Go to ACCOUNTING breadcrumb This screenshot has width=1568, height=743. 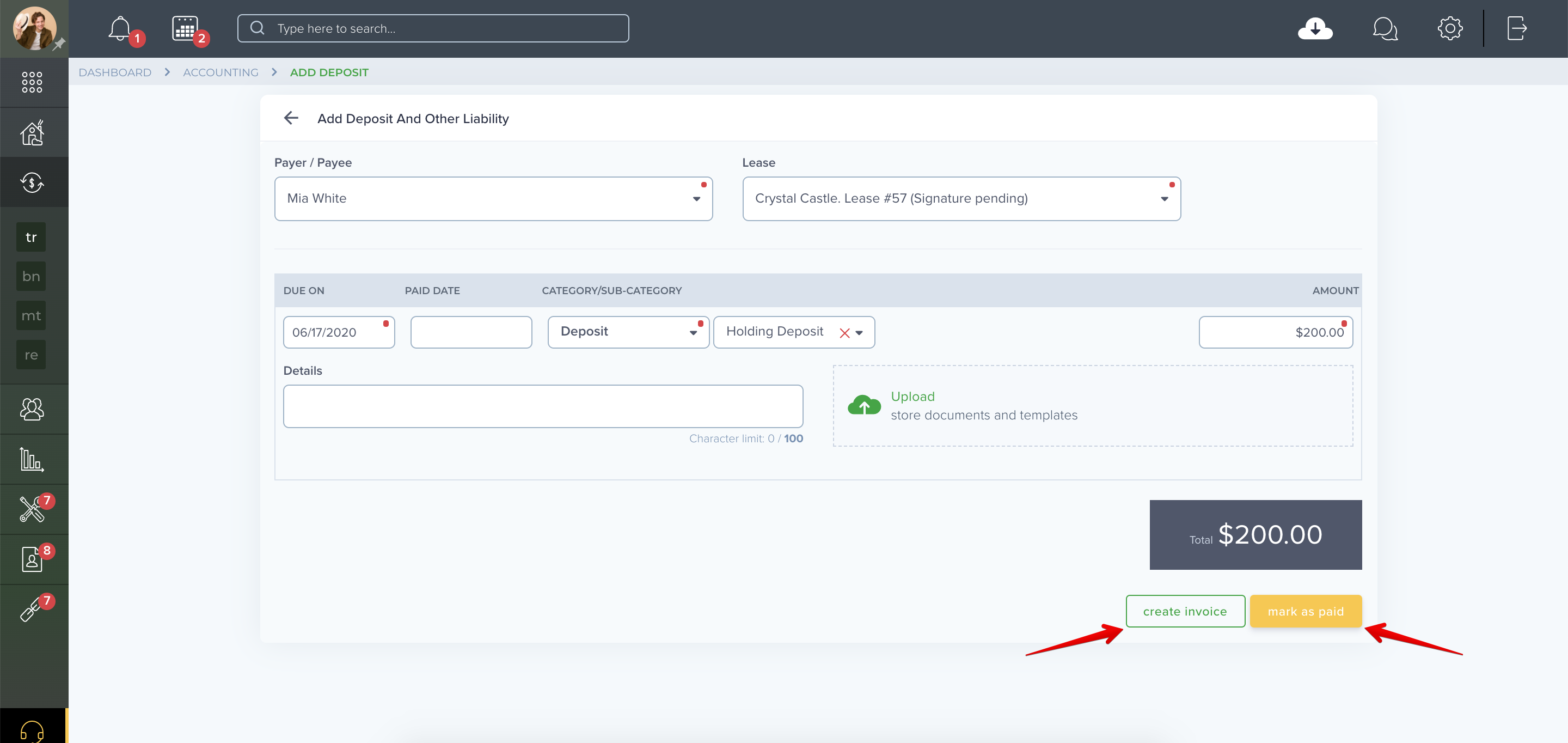click(220, 72)
